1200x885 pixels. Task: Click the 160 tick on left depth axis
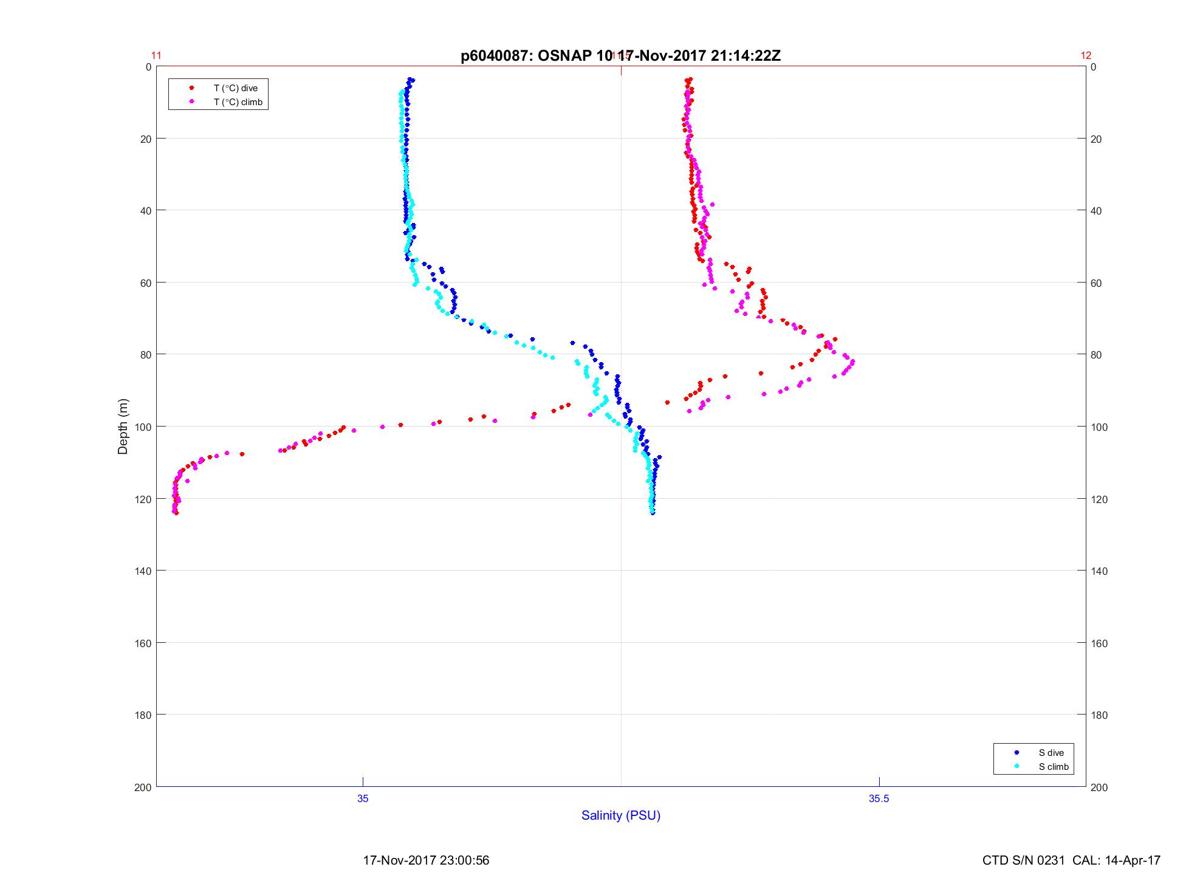pos(142,643)
